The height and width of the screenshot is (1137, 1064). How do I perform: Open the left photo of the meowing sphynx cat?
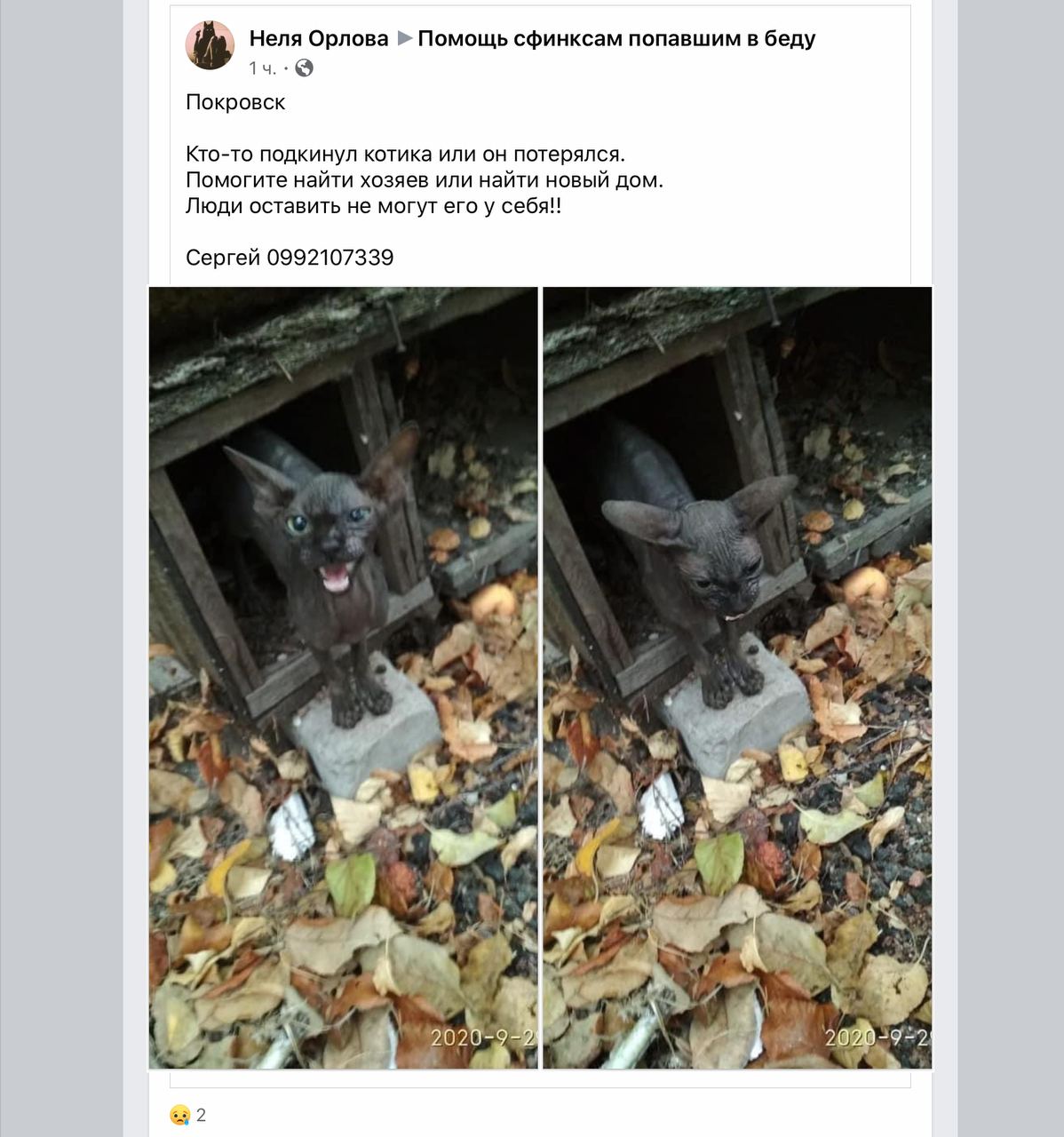point(343,678)
